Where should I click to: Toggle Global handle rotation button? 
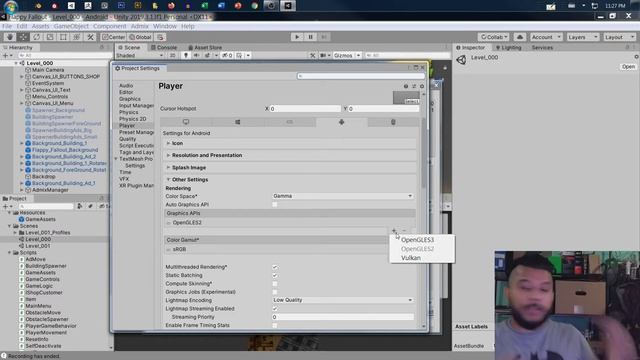tap(140, 37)
